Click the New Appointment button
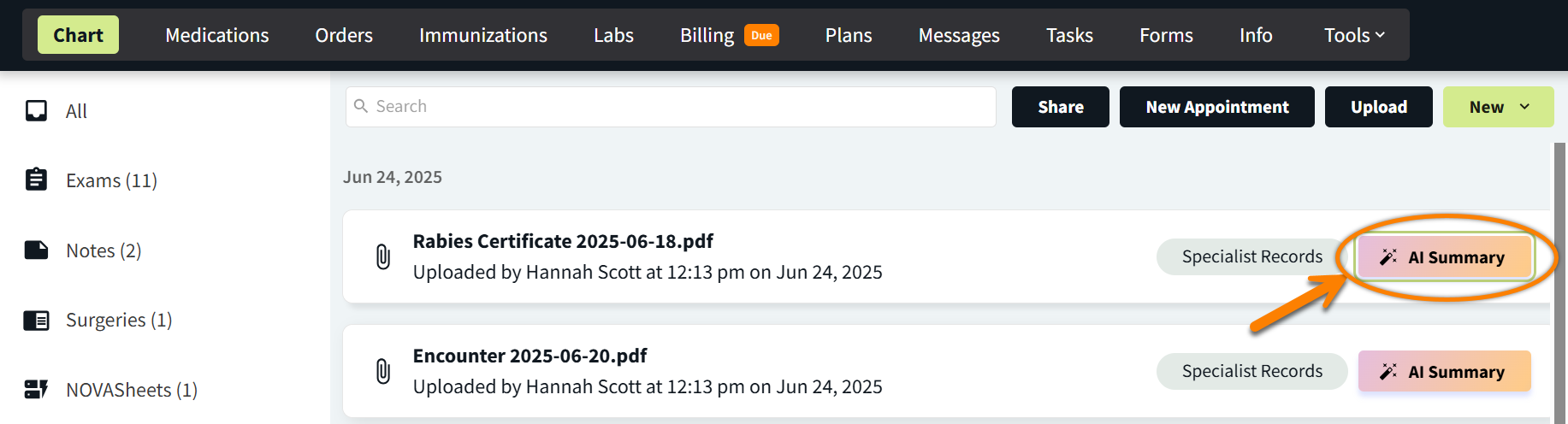This screenshot has width=1568, height=424. (1216, 107)
